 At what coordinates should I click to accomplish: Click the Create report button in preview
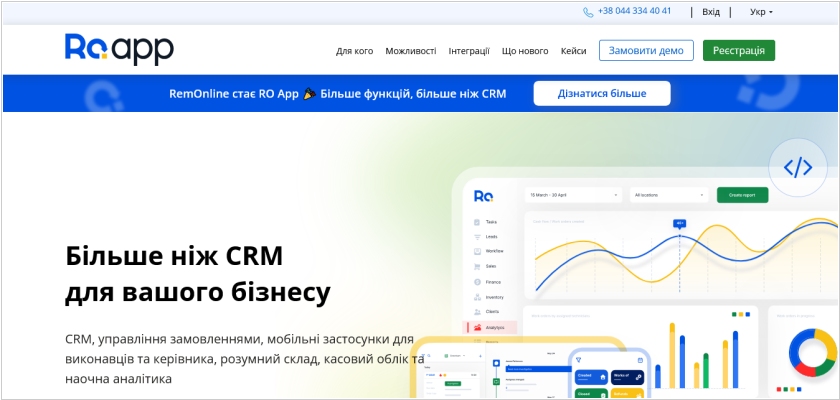tap(742, 195)
